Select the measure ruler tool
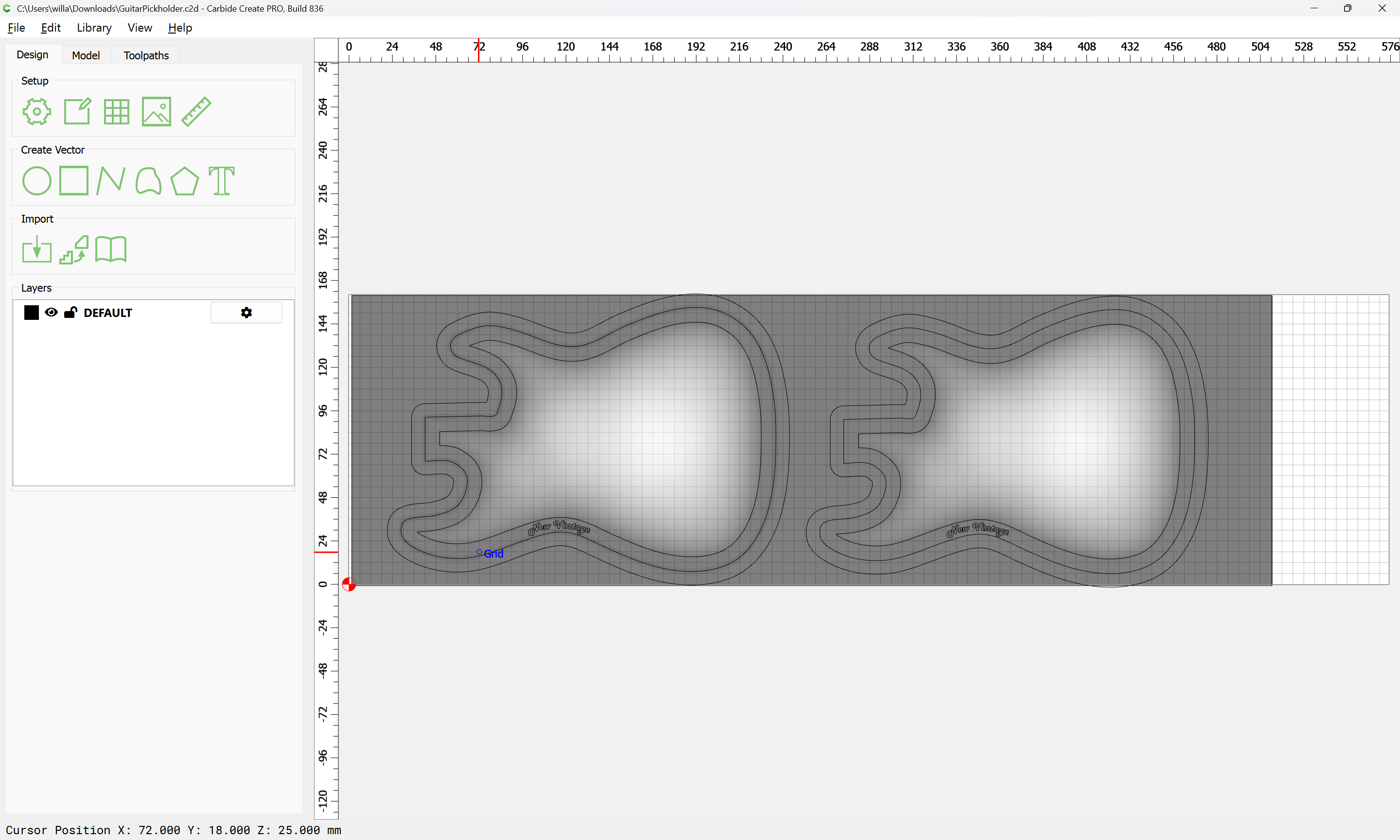The image size is (1400, 840). tap(196, 111)
